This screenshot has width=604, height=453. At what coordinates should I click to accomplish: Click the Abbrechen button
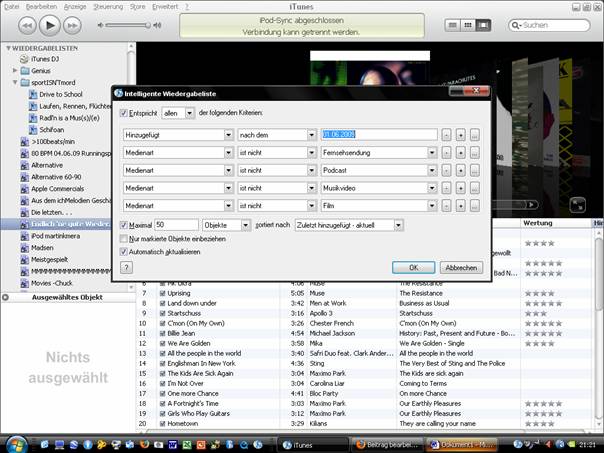pos(461,268)
